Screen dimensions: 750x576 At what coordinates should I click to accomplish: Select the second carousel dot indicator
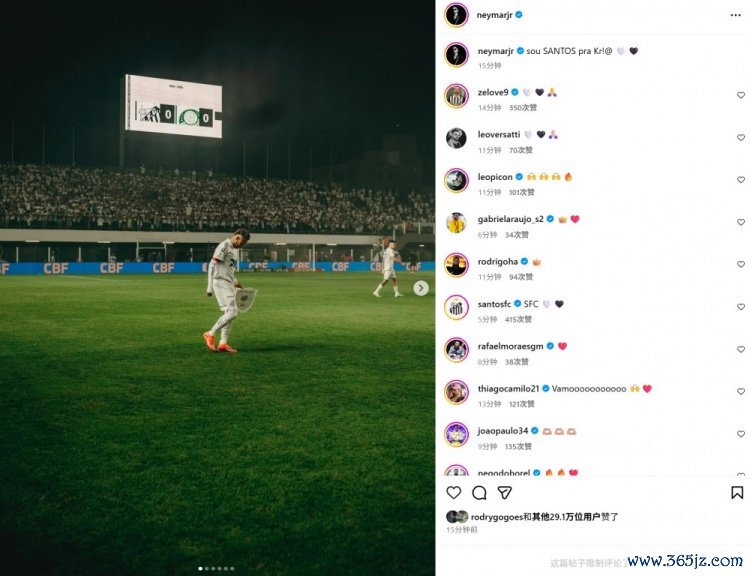pyautogui.click(x=207, y=568)
